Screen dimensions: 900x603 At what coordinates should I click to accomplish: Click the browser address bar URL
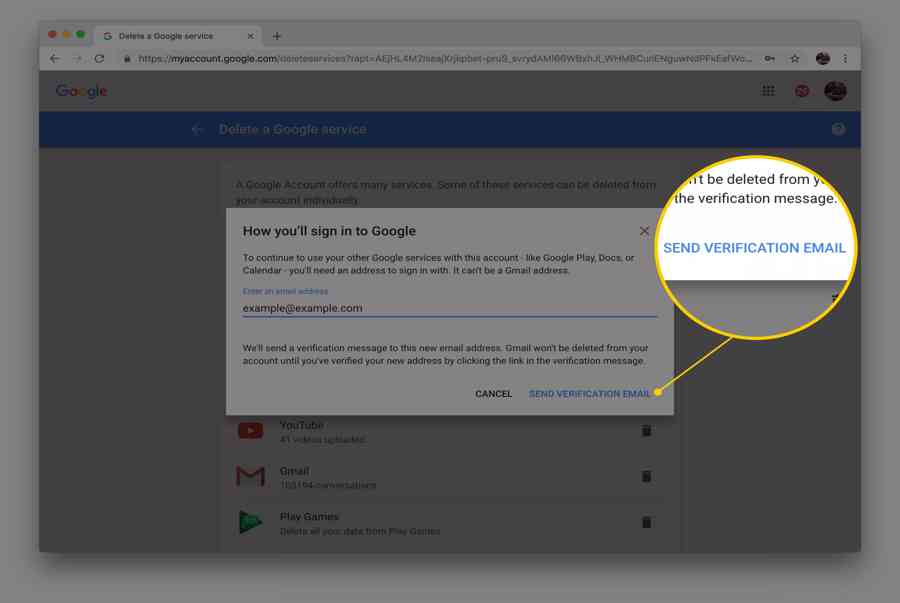[x=440, y=59]
